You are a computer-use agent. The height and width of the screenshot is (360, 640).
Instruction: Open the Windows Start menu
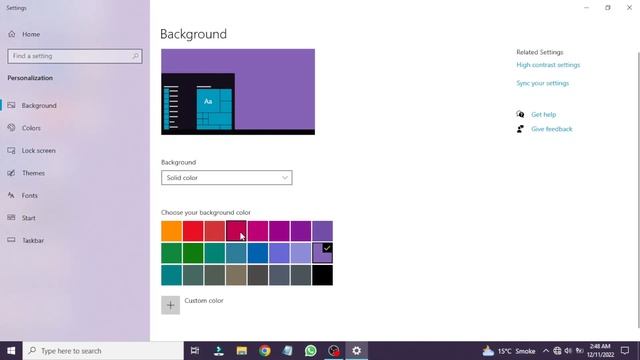11,351
